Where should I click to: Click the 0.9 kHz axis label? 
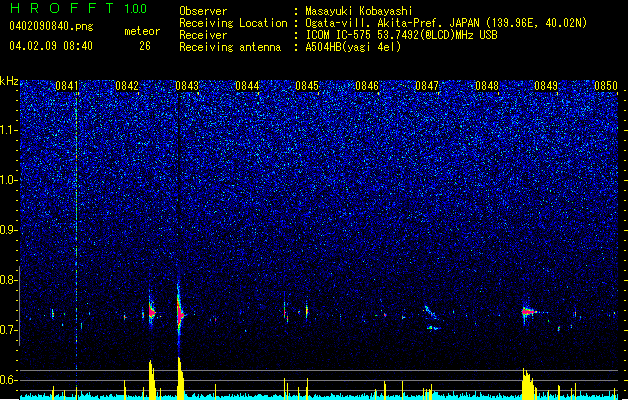click(x=9, y=230)
